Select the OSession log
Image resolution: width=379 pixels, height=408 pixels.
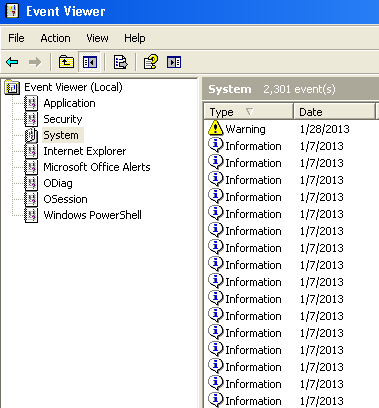pyautogui.click(x=65, y=199)
